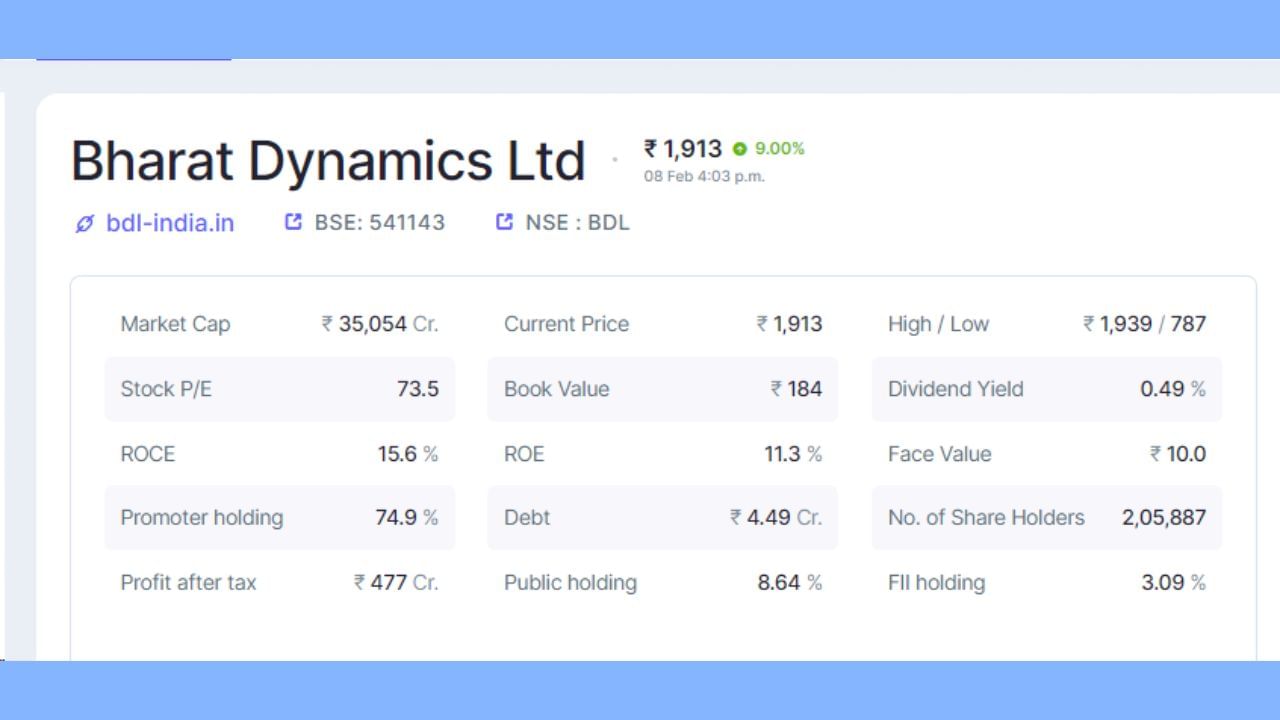This screenshot has width=1280, height=720.
Task: Select the 73.5 P/E value
Action: (418, 389)
